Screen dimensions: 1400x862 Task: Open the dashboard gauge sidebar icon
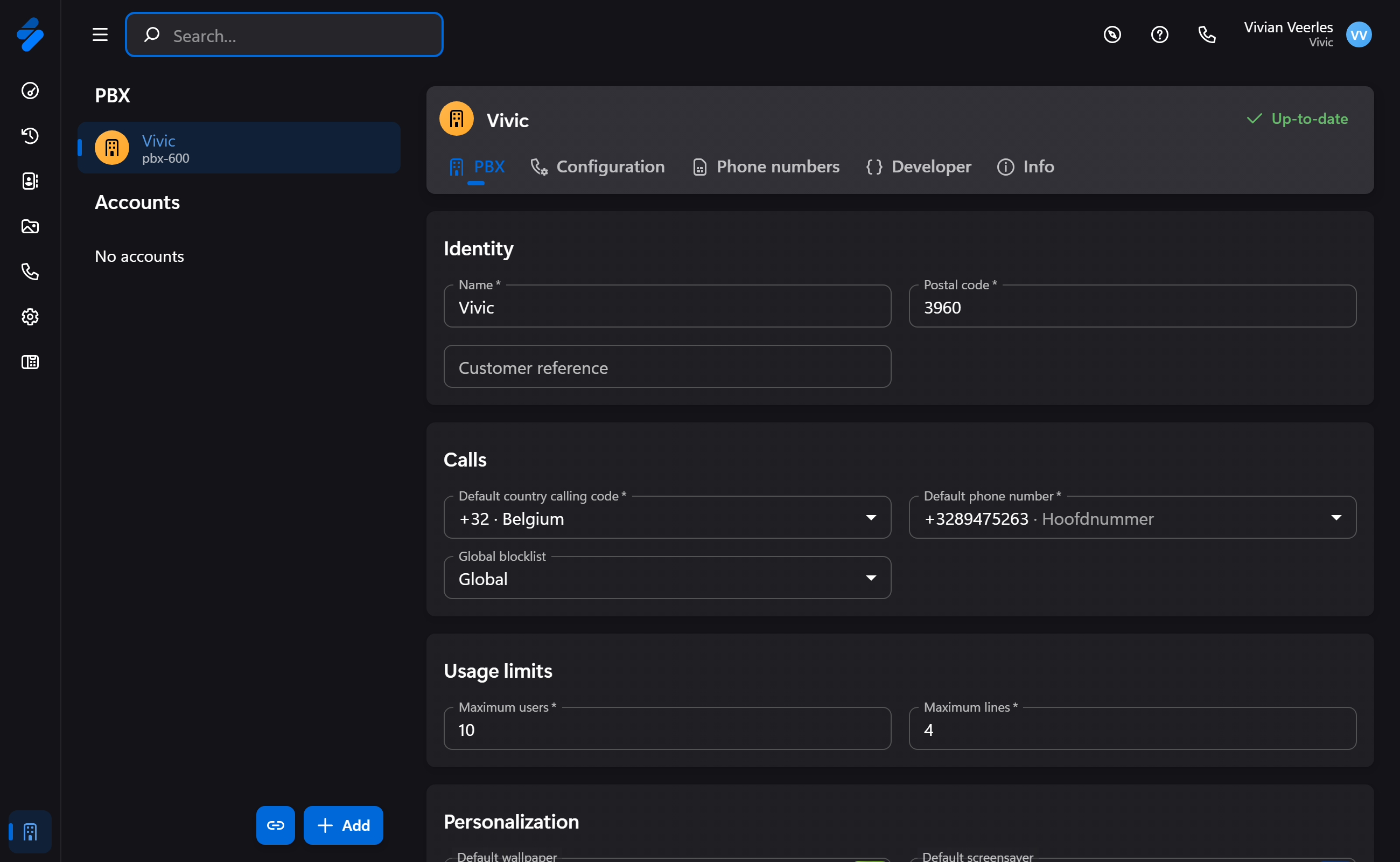tap(30, 91)
